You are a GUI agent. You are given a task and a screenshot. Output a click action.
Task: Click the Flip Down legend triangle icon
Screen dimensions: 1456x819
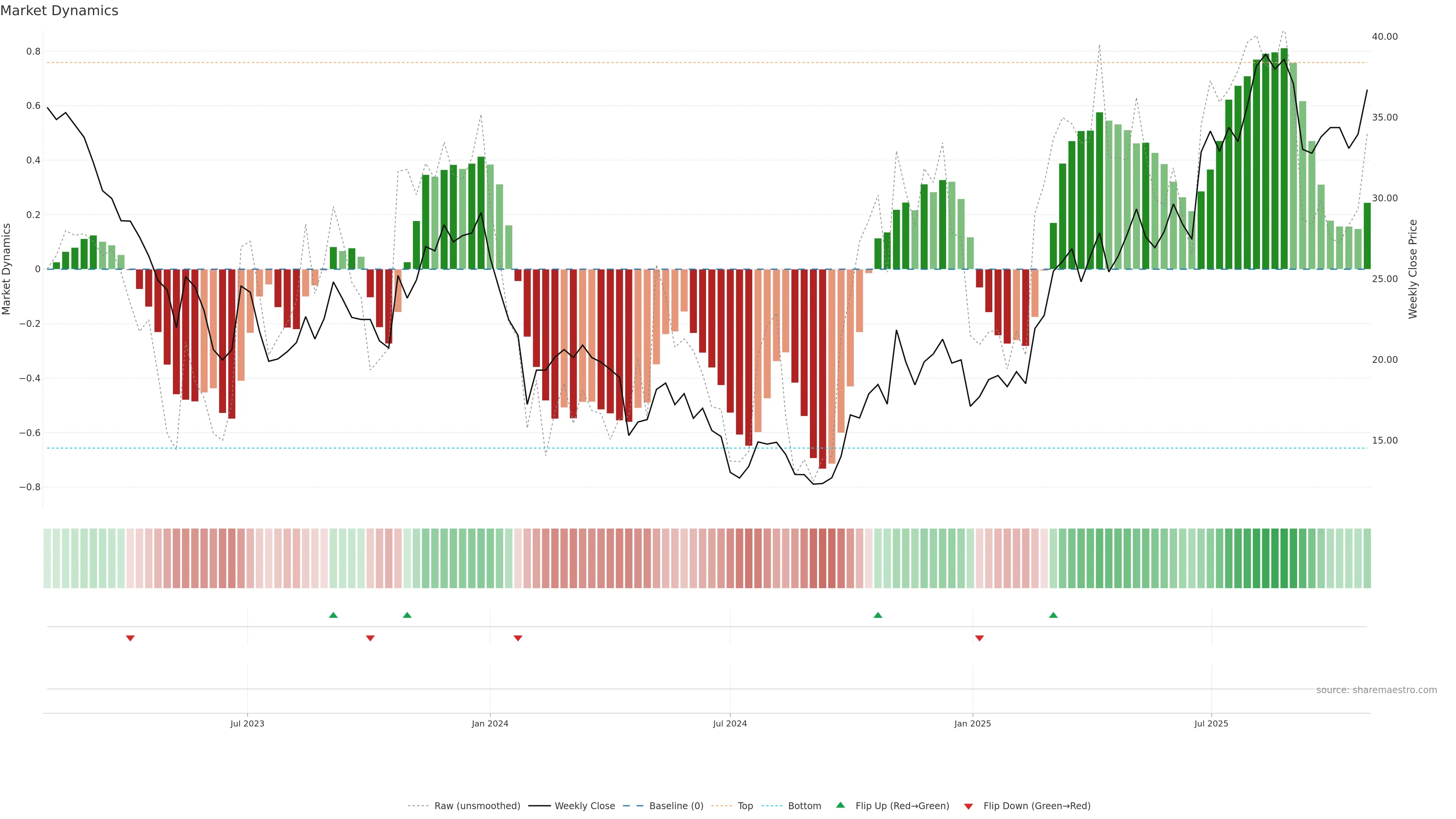tap(968, 806)
